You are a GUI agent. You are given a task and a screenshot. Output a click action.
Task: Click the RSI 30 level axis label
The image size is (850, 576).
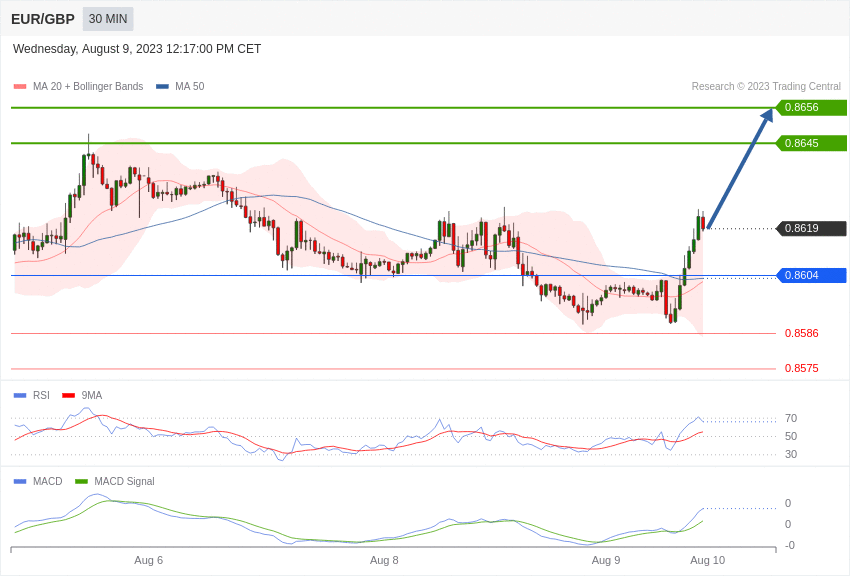pos(791,455)
